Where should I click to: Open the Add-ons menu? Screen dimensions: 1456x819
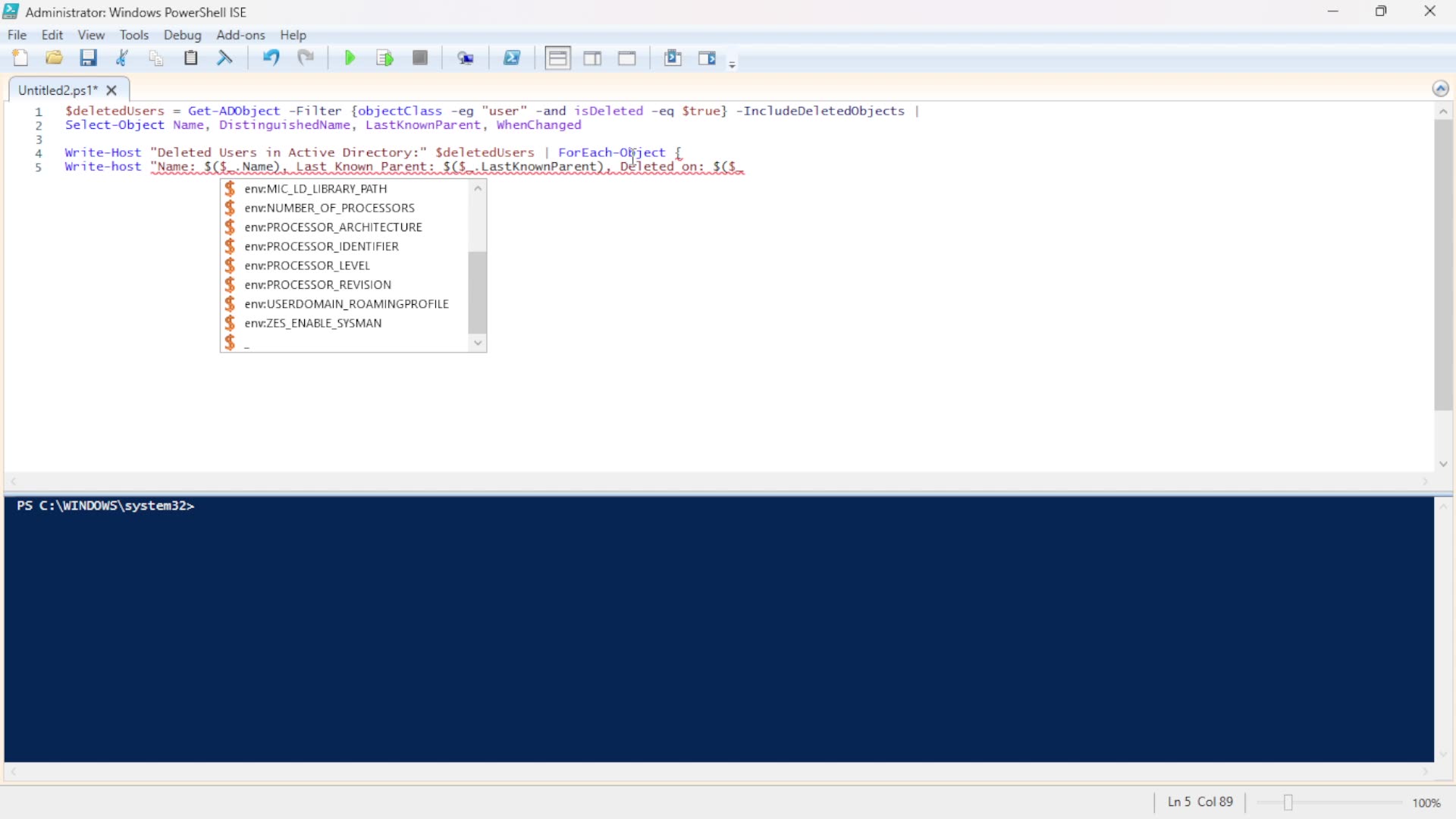click(x=240, y=35)
